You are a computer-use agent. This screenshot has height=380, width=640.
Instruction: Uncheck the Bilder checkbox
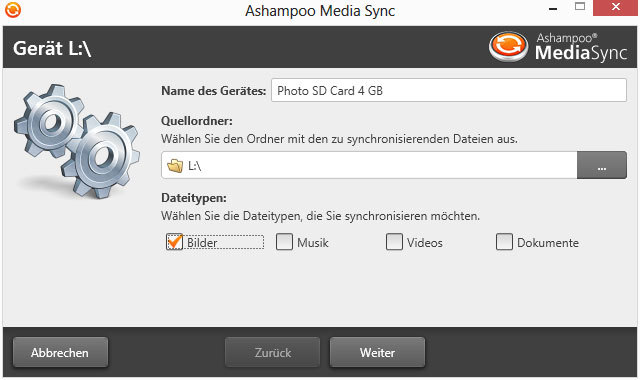[x=175, y=242]
